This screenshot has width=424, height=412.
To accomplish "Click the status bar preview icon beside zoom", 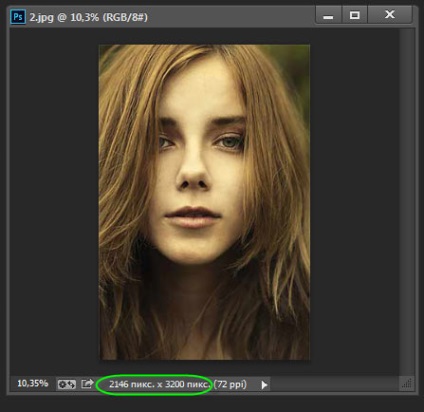I will click(x=67, y=385).
